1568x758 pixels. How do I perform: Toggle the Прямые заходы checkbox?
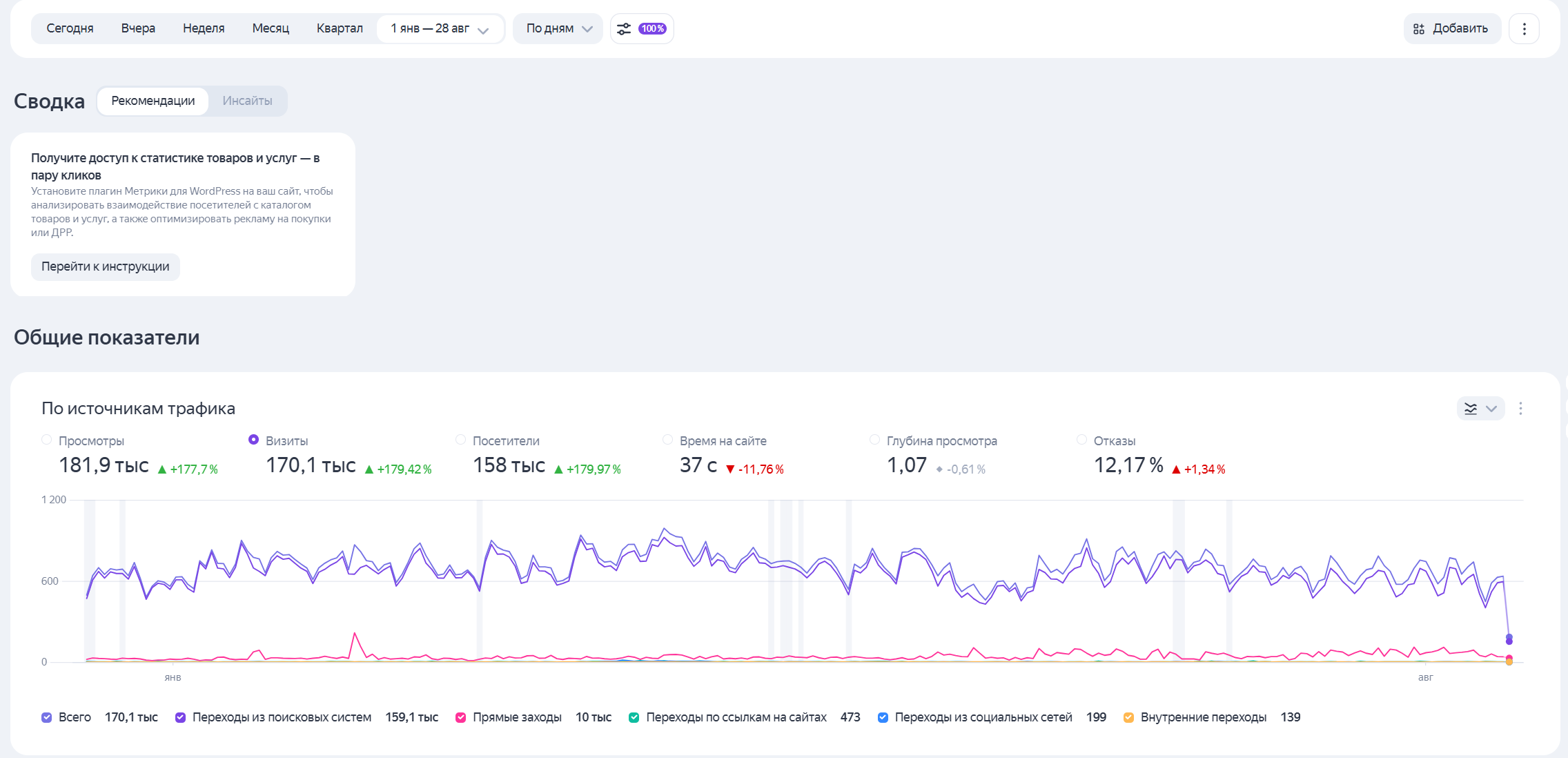[460, 717]
